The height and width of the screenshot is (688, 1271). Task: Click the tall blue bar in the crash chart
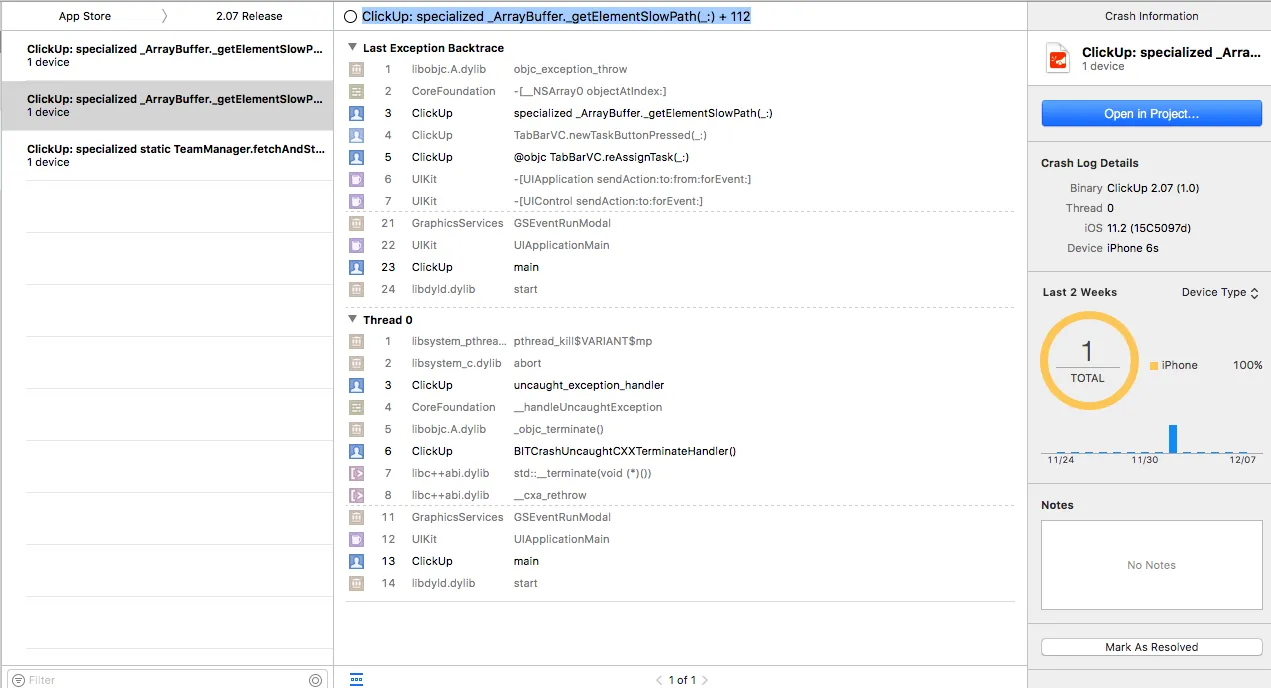coord(1173,439)
